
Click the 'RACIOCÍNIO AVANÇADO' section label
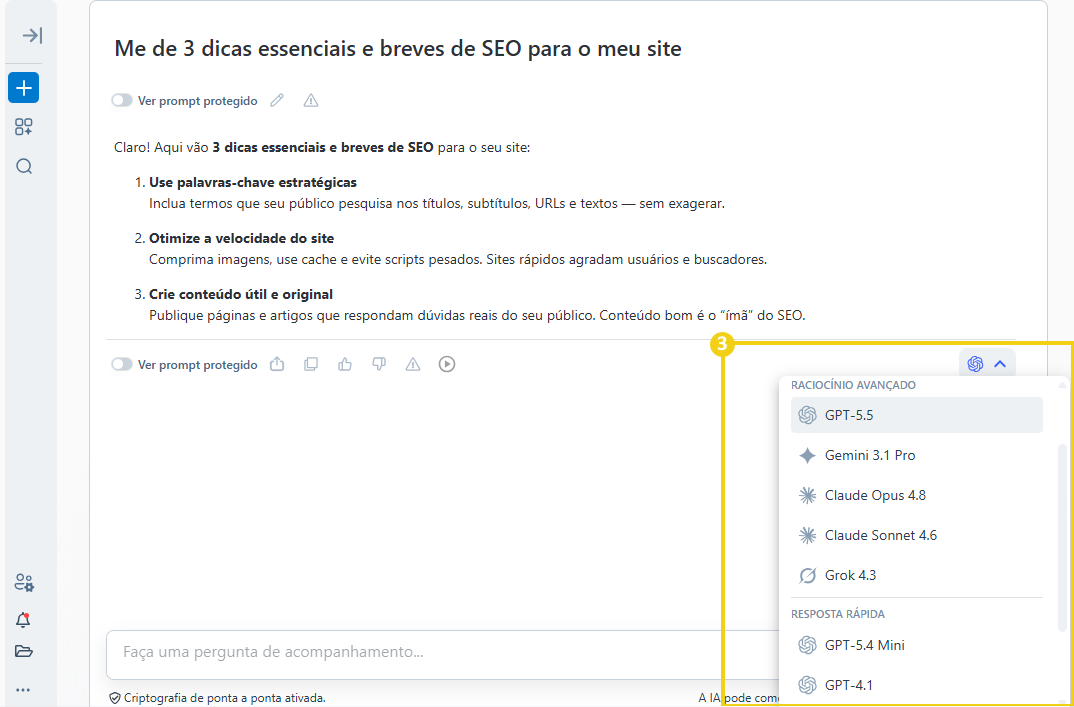(853, 385)
